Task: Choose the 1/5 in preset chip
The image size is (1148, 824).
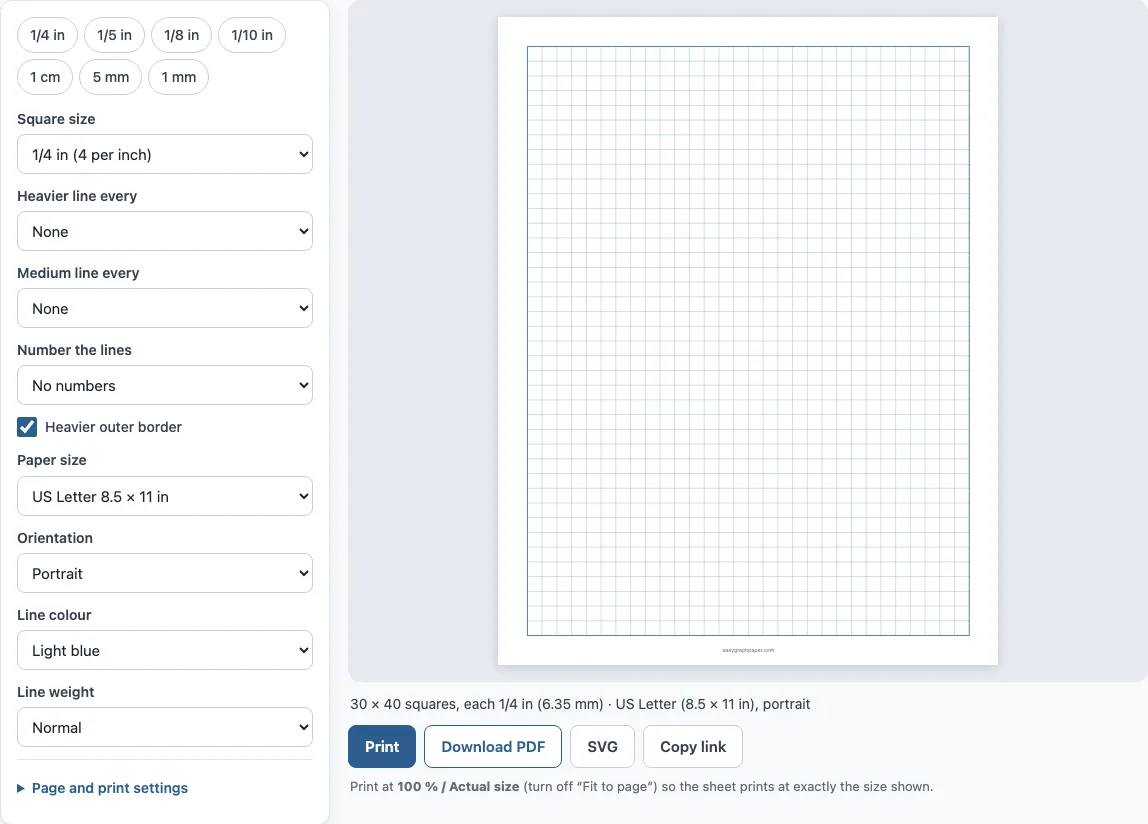Action: (114, 35)
